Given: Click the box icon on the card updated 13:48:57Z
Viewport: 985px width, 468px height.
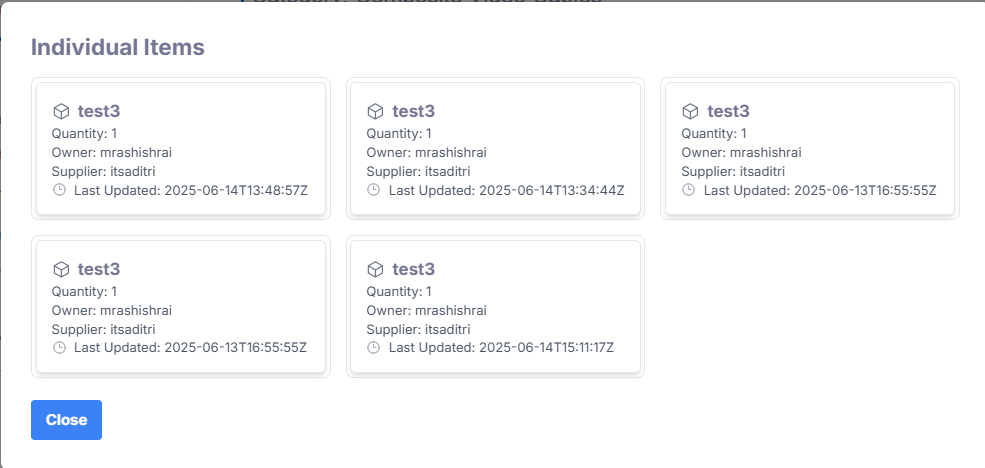Looking at the screenshot, I should (x=60, y=111).
